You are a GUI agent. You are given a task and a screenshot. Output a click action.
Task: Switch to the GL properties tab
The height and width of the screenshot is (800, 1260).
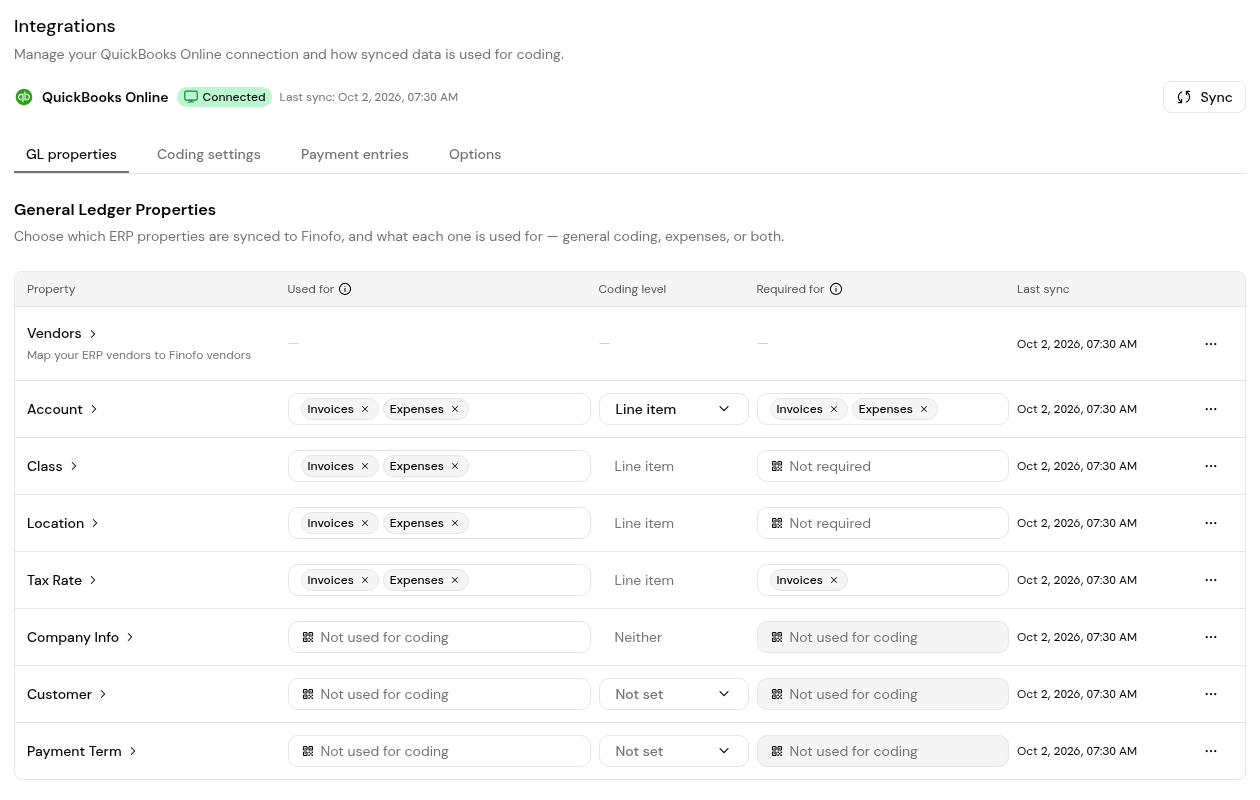click(71, 154)
